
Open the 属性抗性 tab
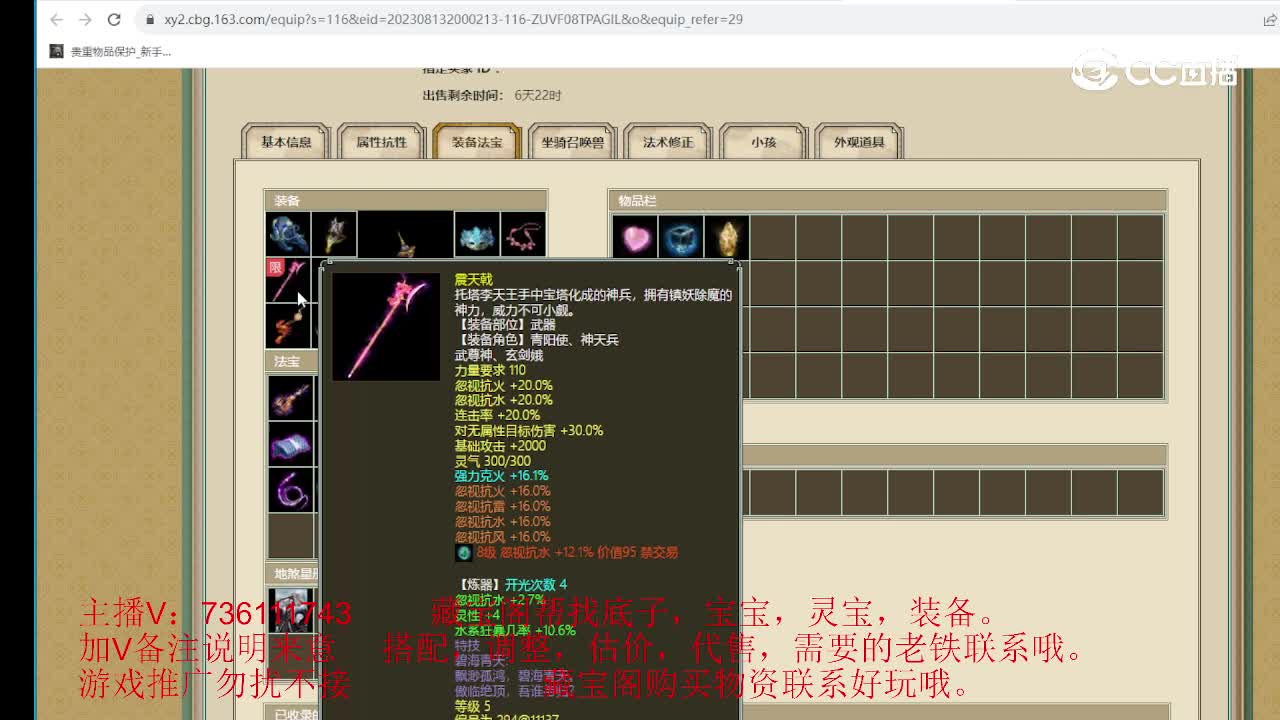point(382,142)
